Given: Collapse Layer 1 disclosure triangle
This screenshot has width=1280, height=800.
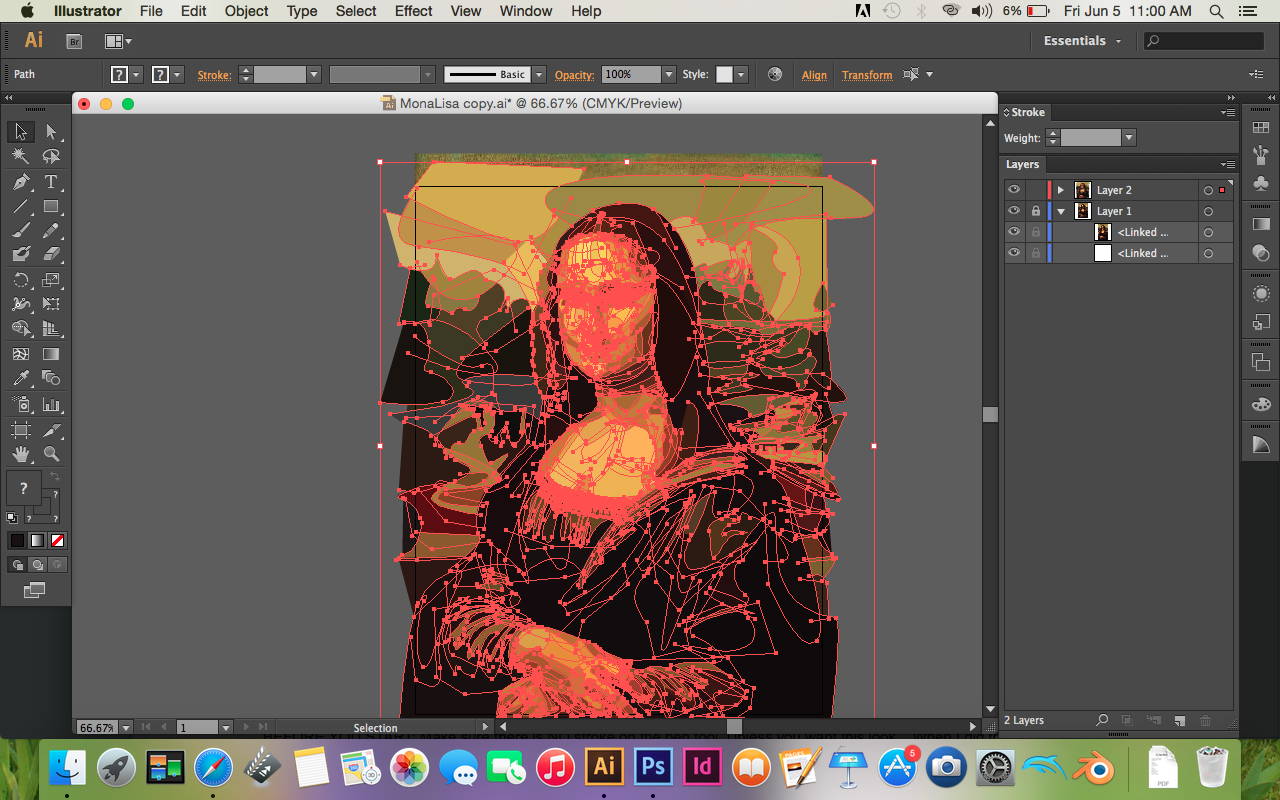Looking at the screenshot, I should (1061, 211).
